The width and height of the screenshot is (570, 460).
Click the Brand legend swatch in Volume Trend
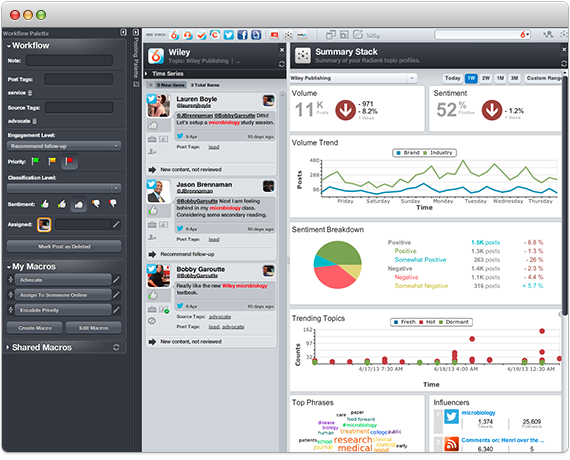pos(398,153)
